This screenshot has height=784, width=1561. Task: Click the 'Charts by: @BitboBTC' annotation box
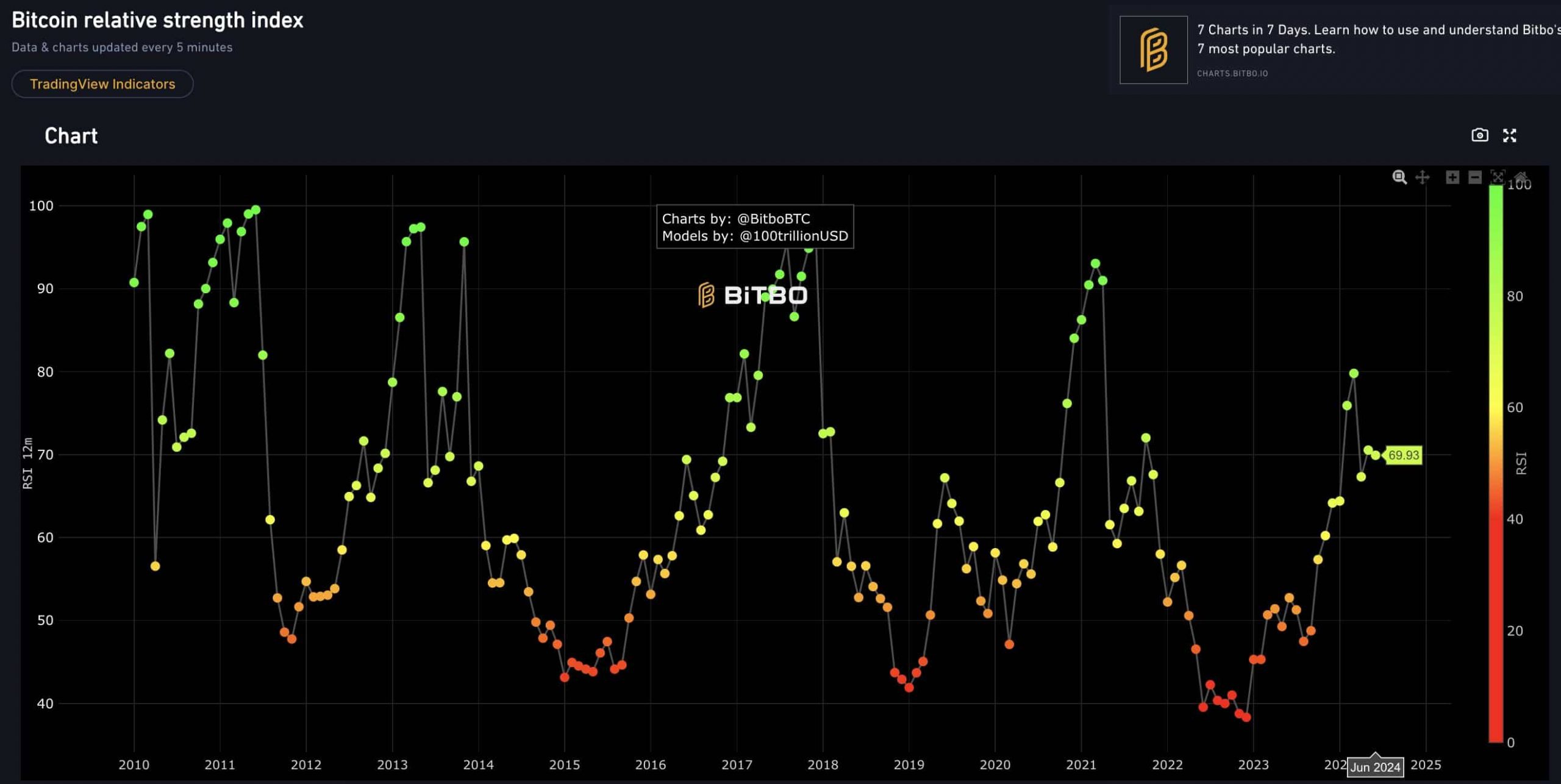pos(755,227)
